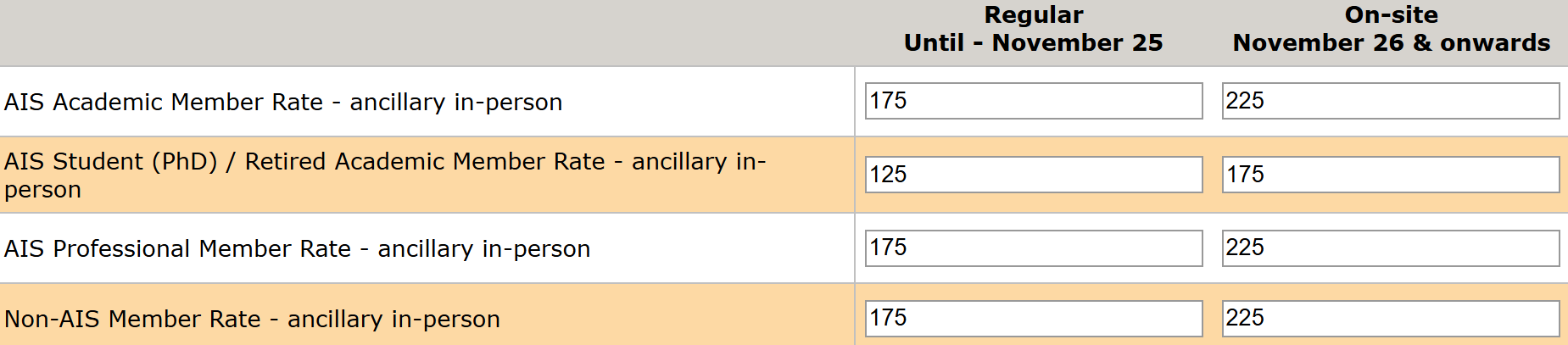Click the "AIS Academic Member Rate" row label
Image resolution: width=1568 pixels, height=345 pixels.
(x=164, y=103)
